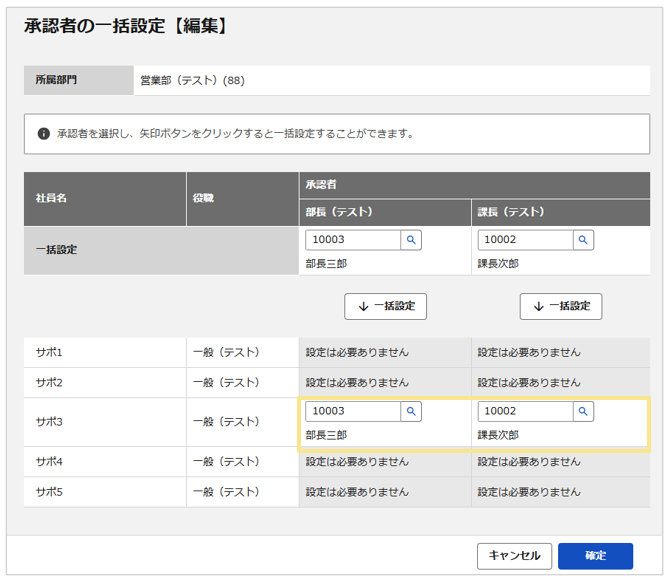Viewport: 669px width, 584px height.
Task: Click the 役職 column header
Action: click(x=203, y=198)
